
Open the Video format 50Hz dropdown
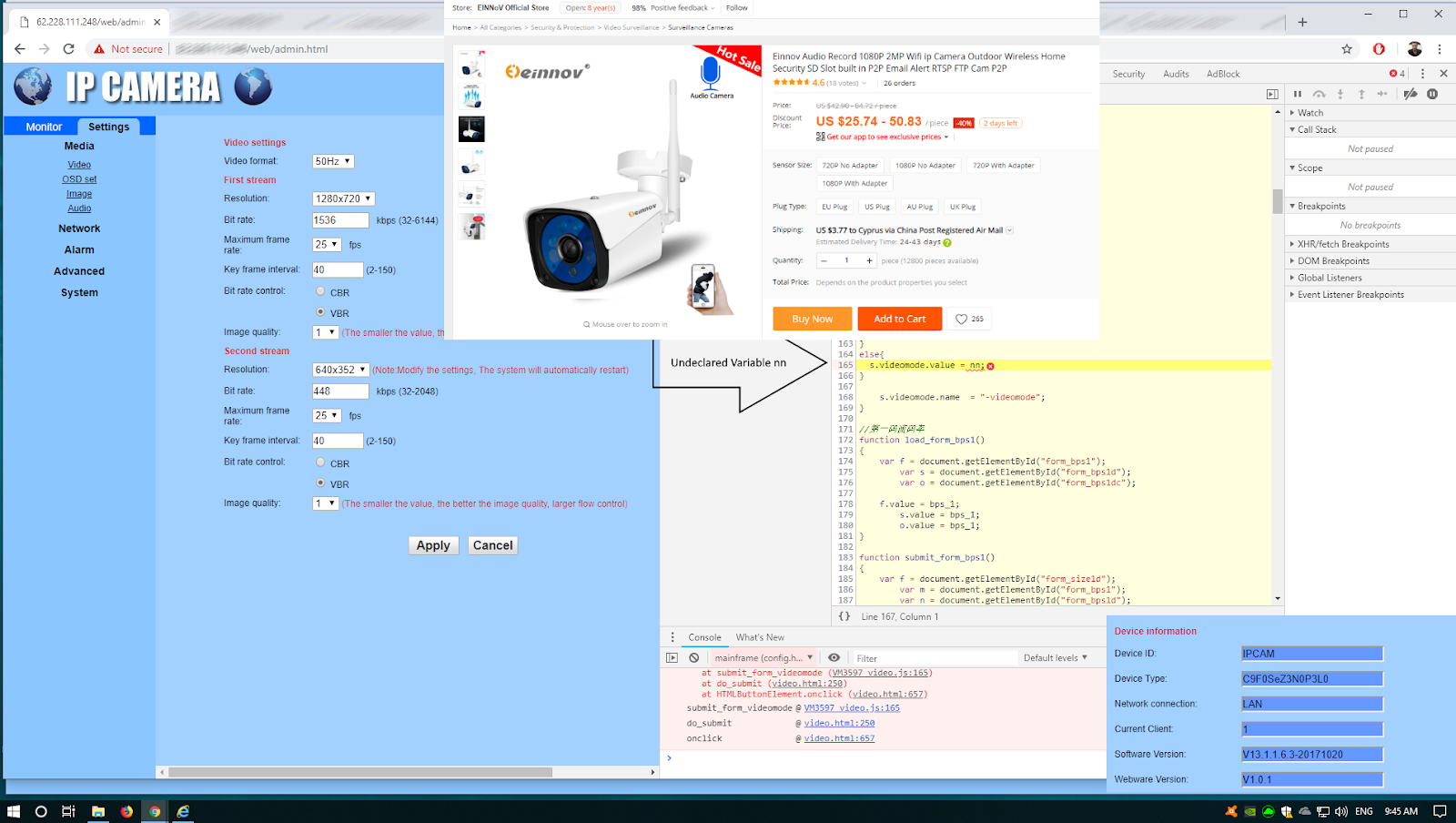[333, 161]
